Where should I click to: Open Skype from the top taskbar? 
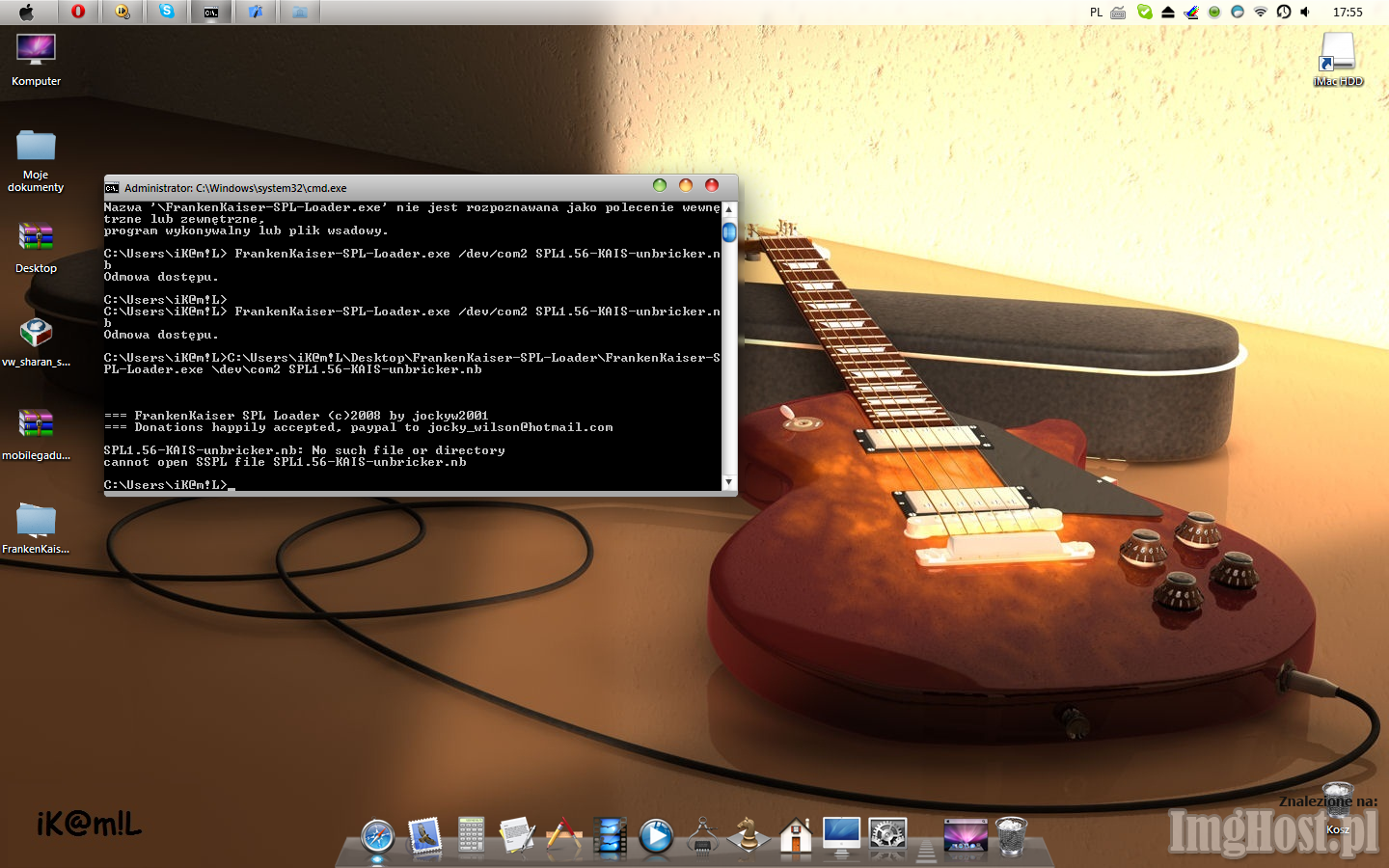click(167, 12)
